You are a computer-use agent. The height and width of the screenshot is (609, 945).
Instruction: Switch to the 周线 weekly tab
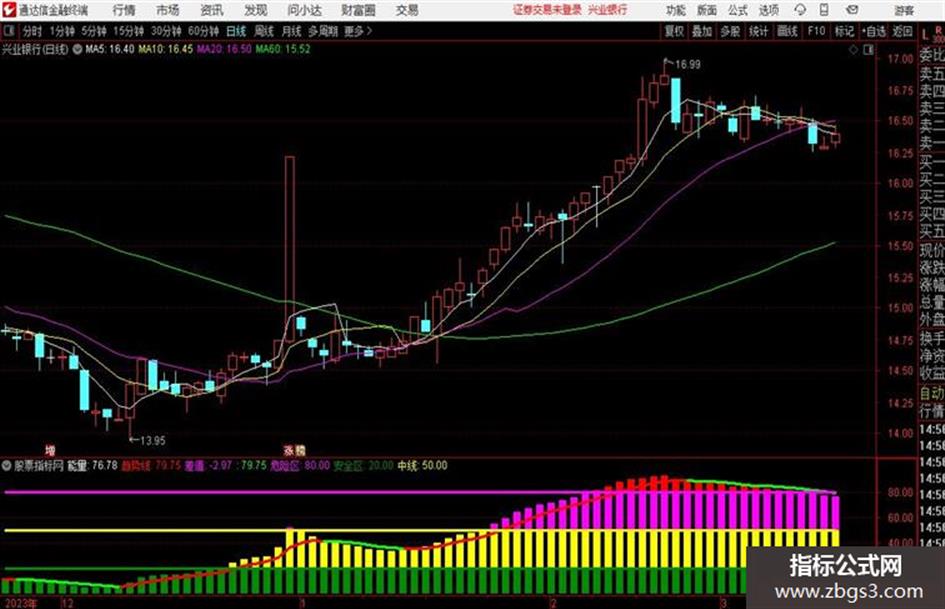264,31
